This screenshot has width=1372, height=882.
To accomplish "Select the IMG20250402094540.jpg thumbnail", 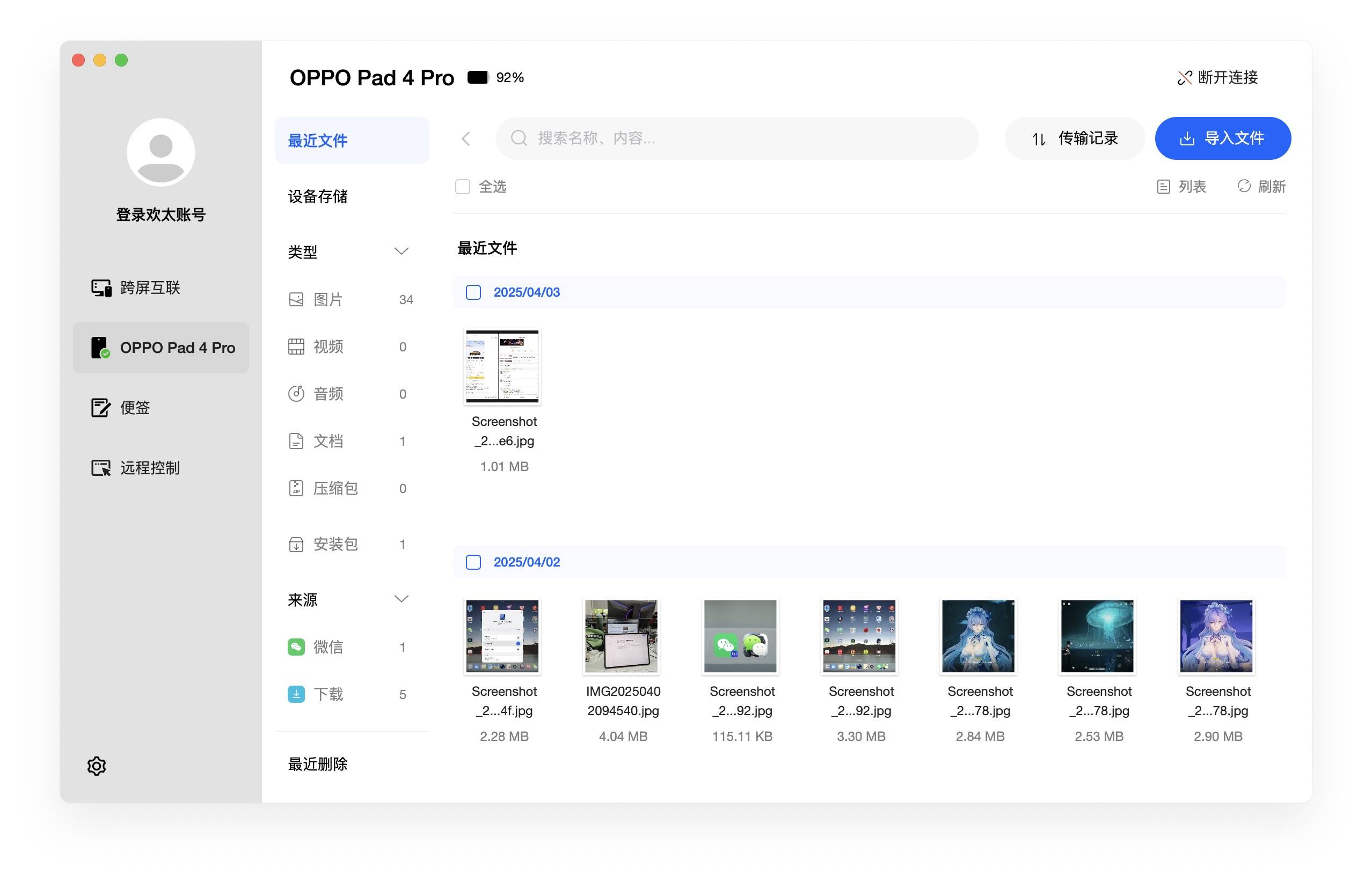I will tap(622, 636).
